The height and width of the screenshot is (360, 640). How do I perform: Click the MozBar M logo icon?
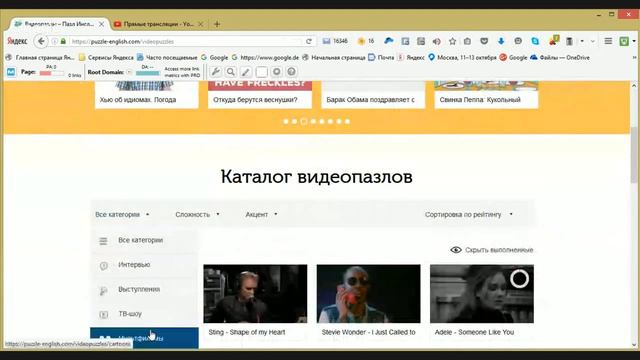(x=11, y=72)
